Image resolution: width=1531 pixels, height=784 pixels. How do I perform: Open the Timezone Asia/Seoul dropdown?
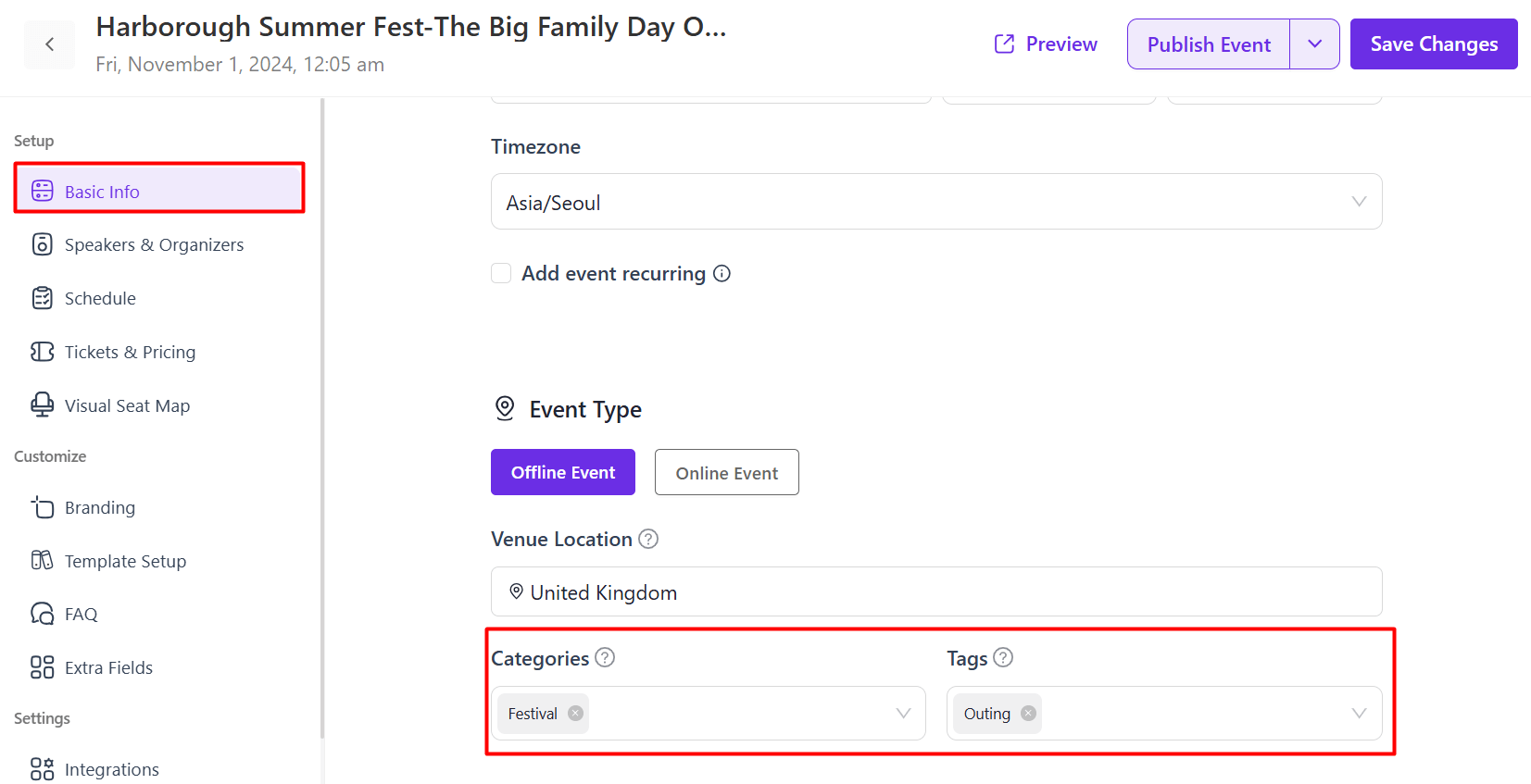click(x=936, y=202)
